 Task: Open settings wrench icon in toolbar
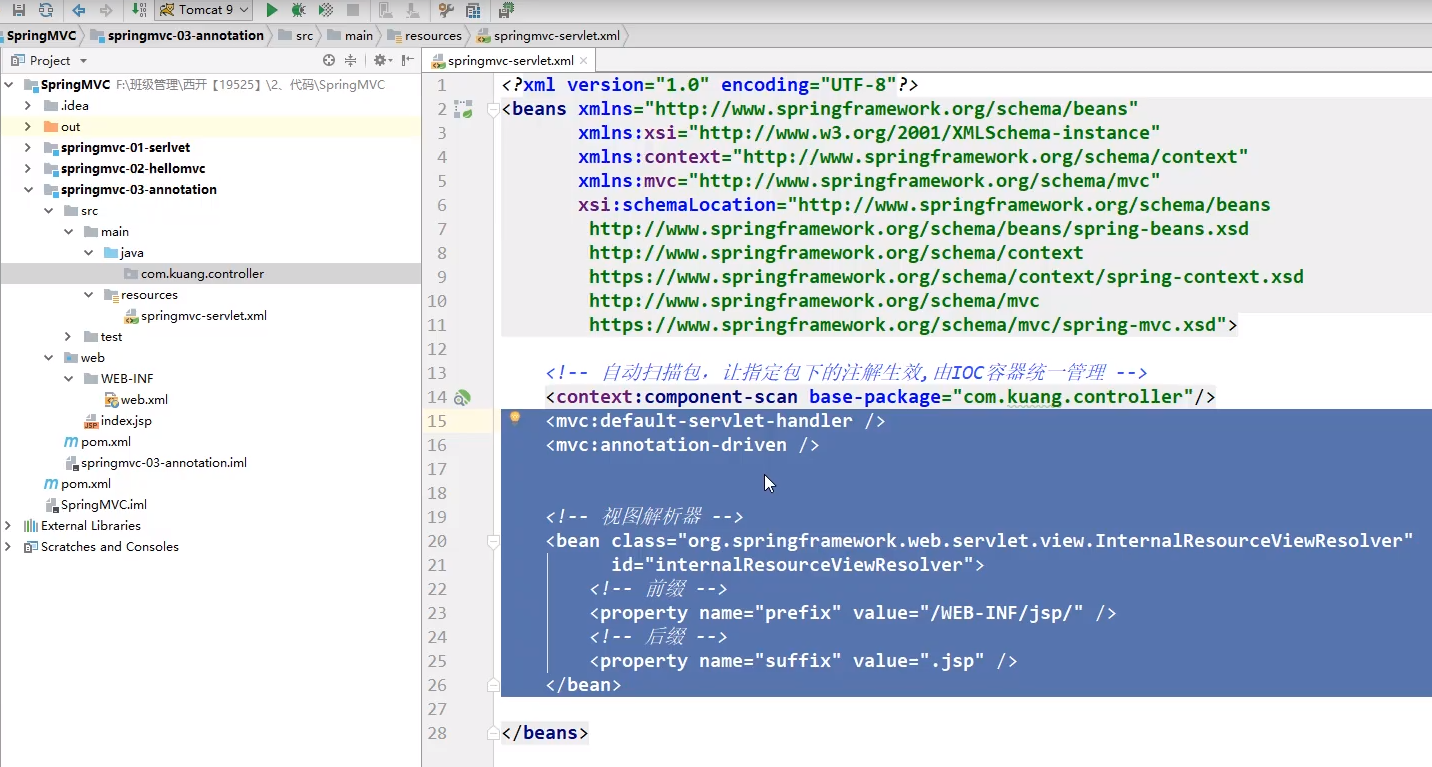click(x=446, y=10)
